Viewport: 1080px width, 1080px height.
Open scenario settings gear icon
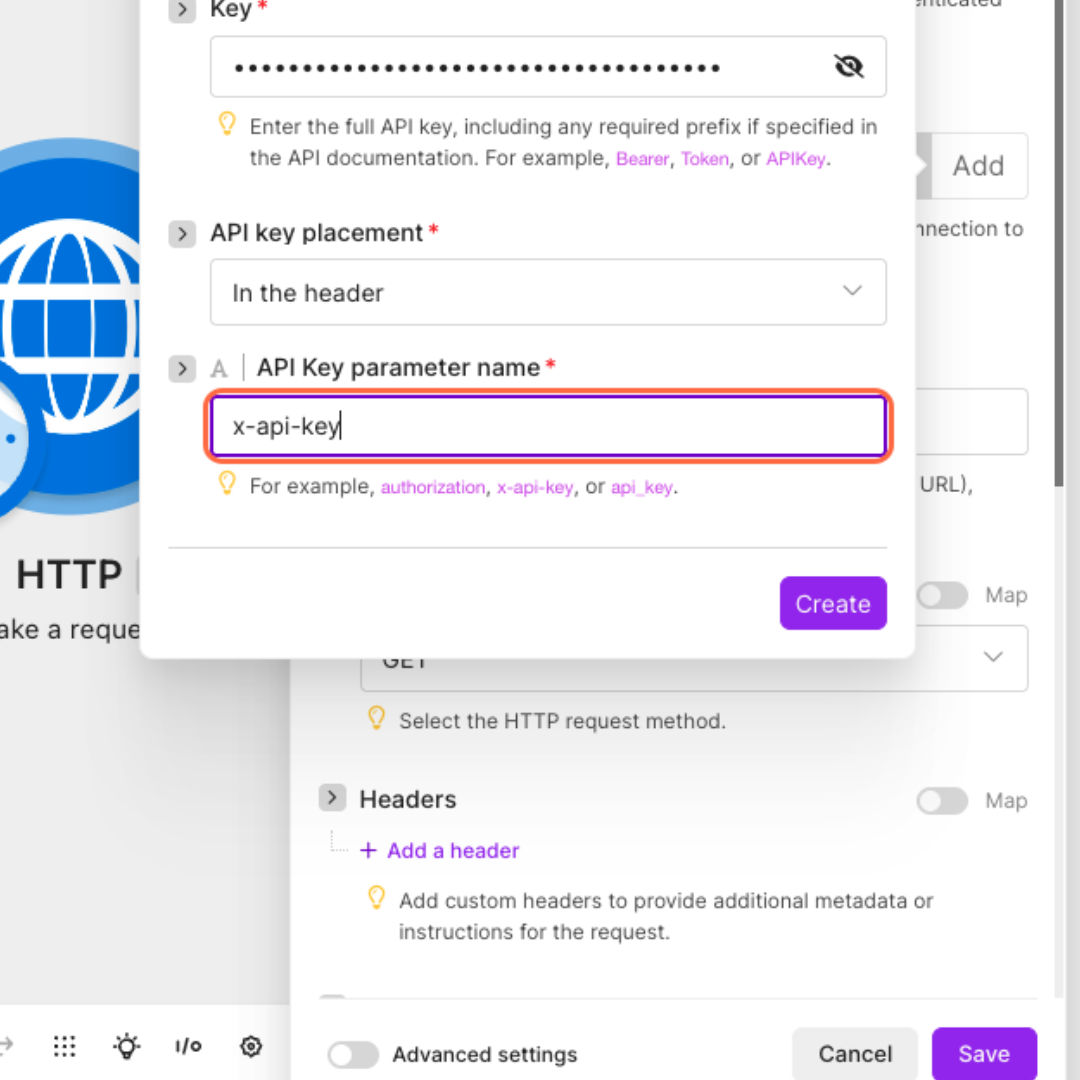[251, 1047]
